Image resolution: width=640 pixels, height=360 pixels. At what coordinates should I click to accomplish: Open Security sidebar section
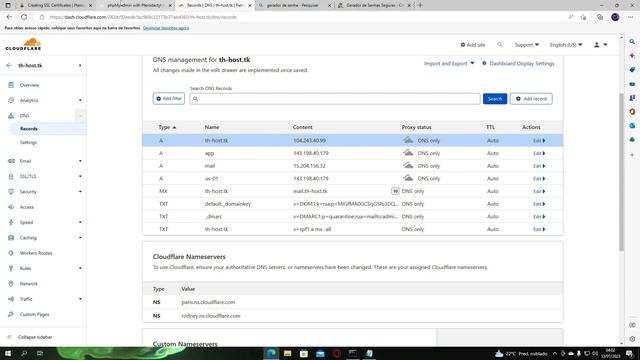28,191
